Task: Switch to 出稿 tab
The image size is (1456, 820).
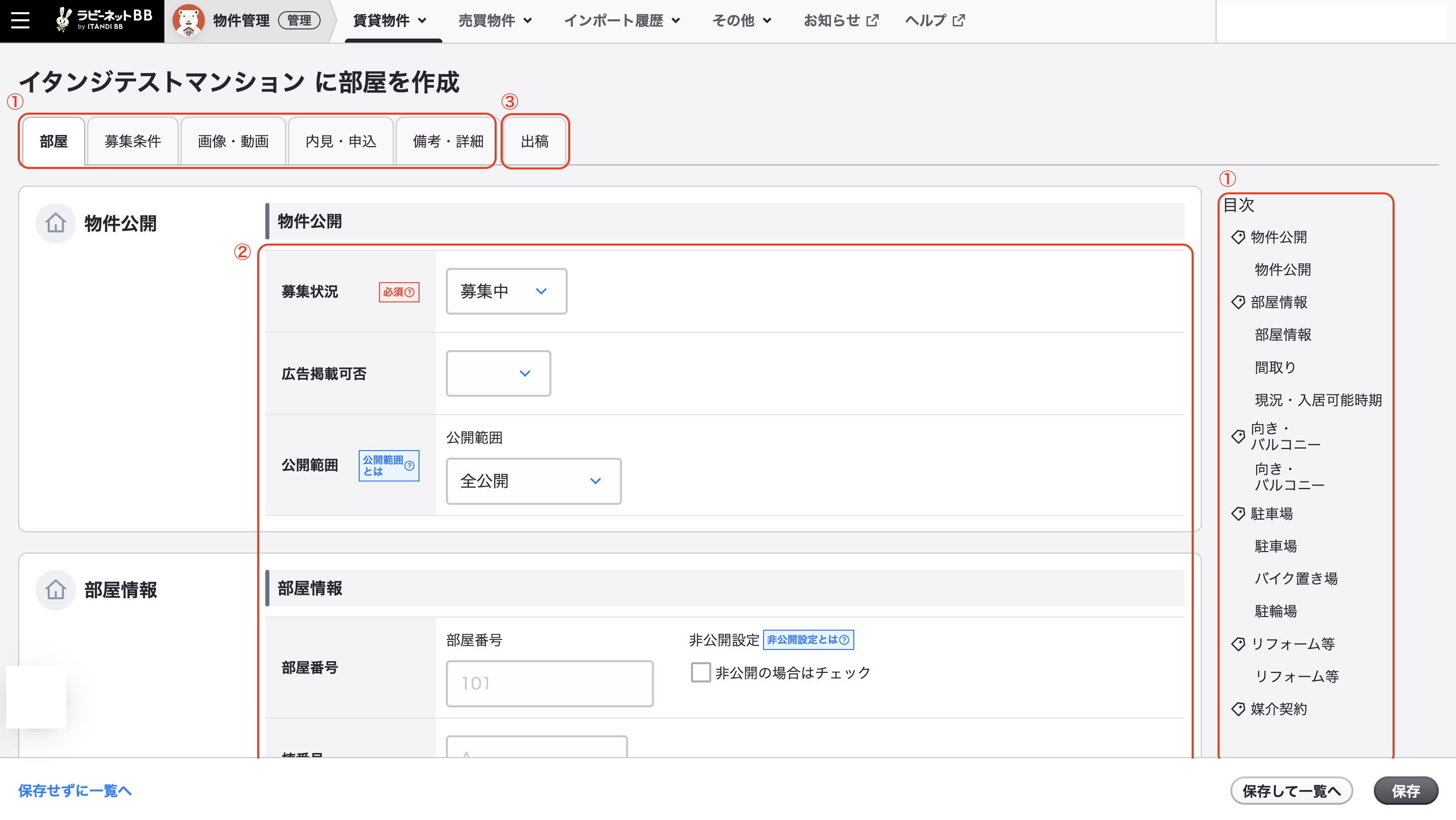Action: [535, 142]
